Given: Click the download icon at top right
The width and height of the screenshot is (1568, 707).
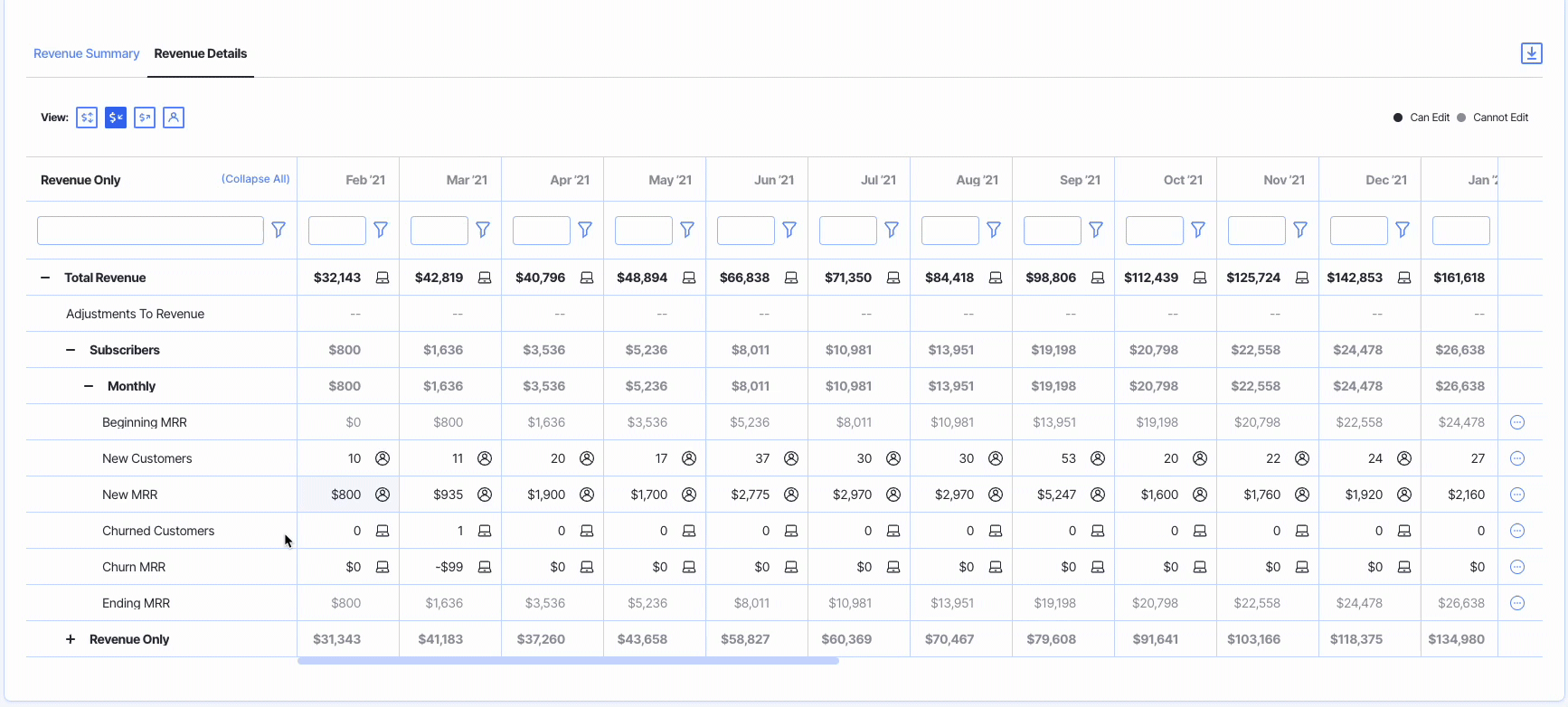Looking at the screenshot, I should pyautogui.click(x=1531, y=53).
